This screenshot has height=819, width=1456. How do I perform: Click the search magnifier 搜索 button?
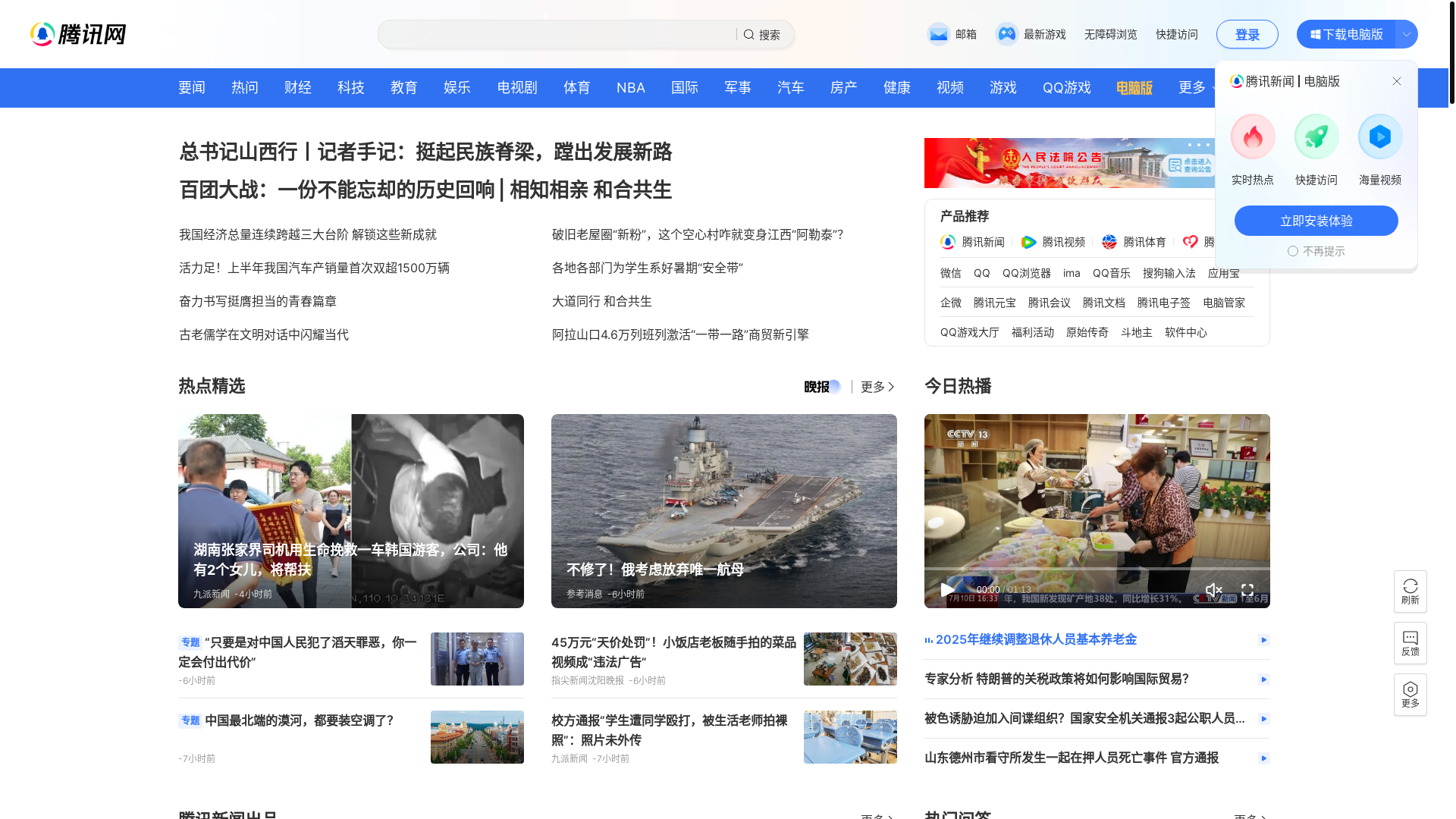pos(761,35)
